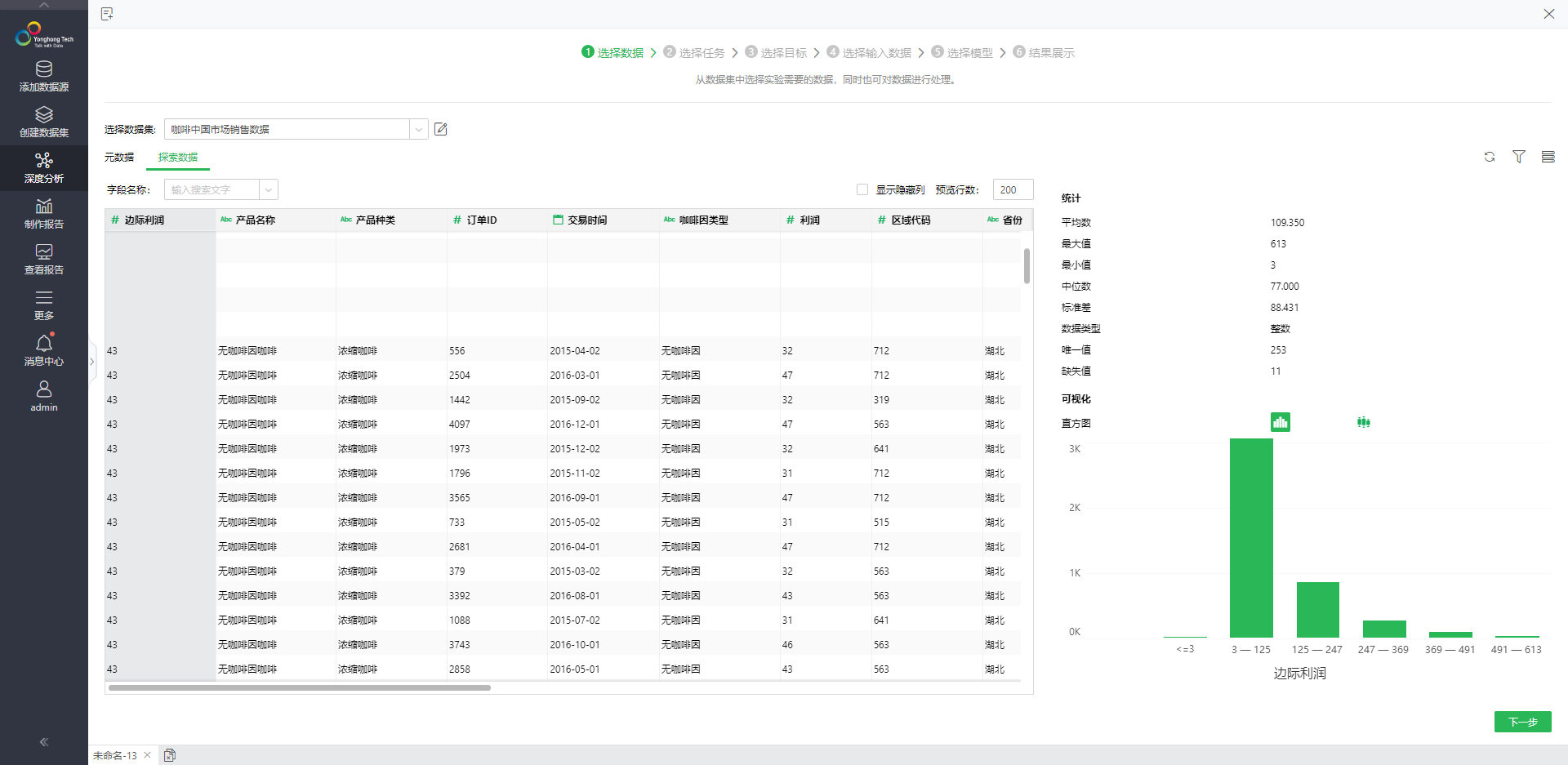Select the 交易时间 column header
The image size is (1568, 765).
pyautogui.click(x=604, y=220)
